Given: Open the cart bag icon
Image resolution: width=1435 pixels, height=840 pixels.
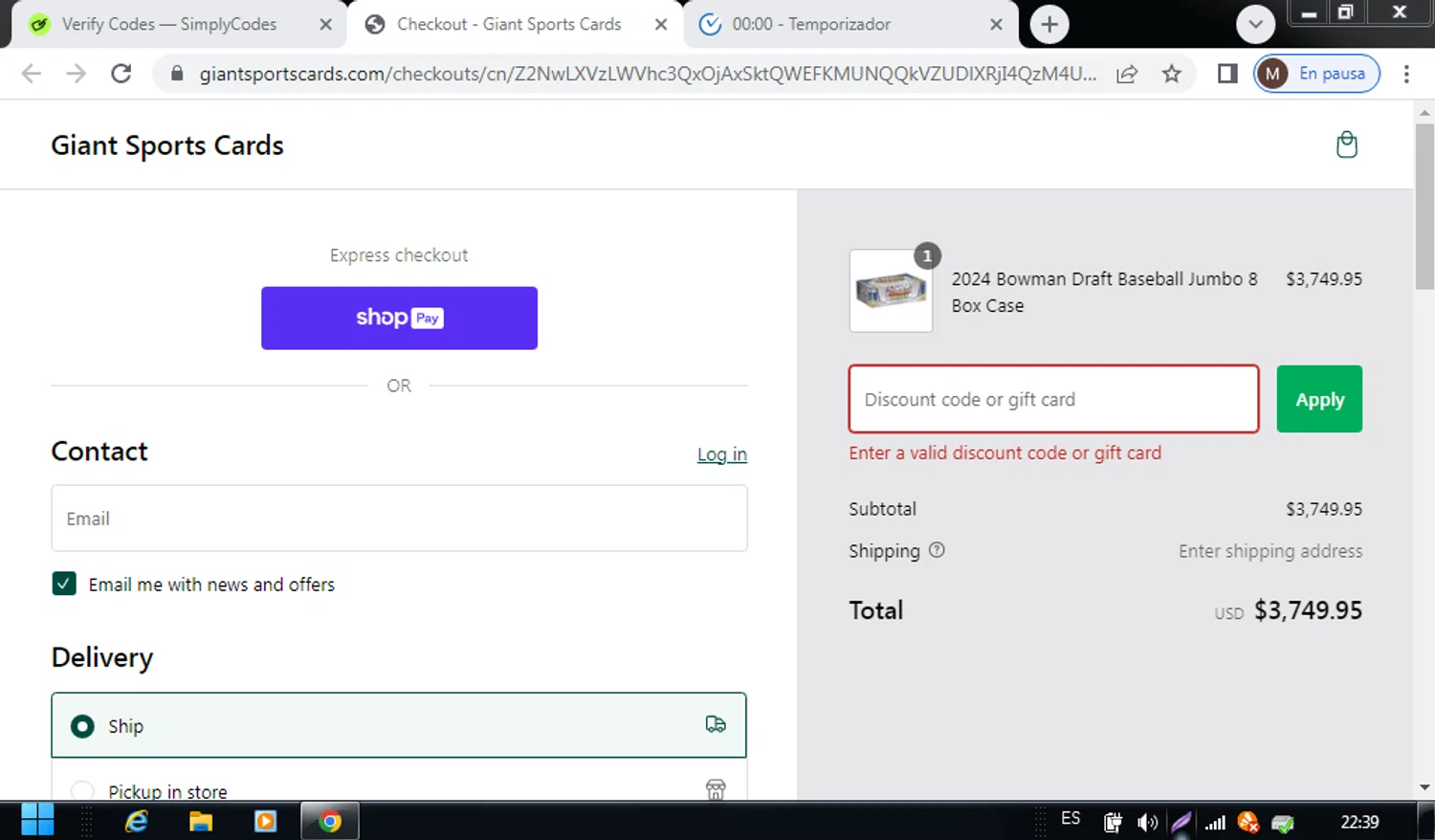Looking at the screenshot, I should point(1346,144).
